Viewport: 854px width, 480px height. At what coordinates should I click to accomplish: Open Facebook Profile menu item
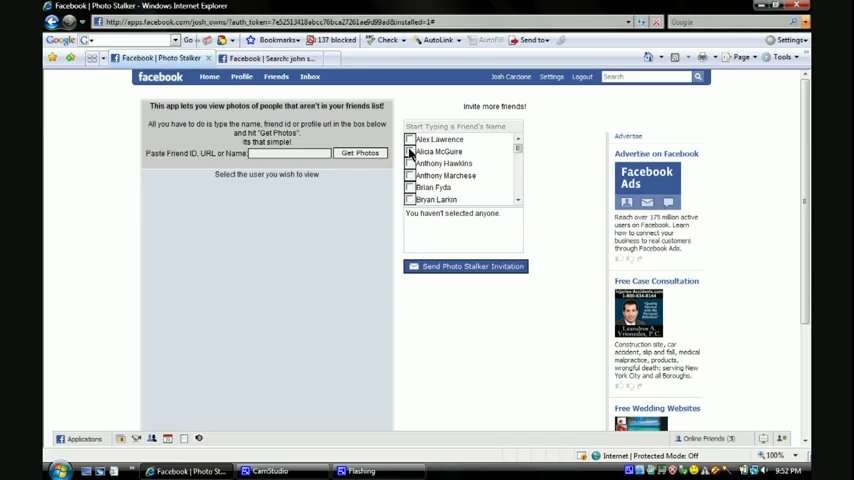241,77
